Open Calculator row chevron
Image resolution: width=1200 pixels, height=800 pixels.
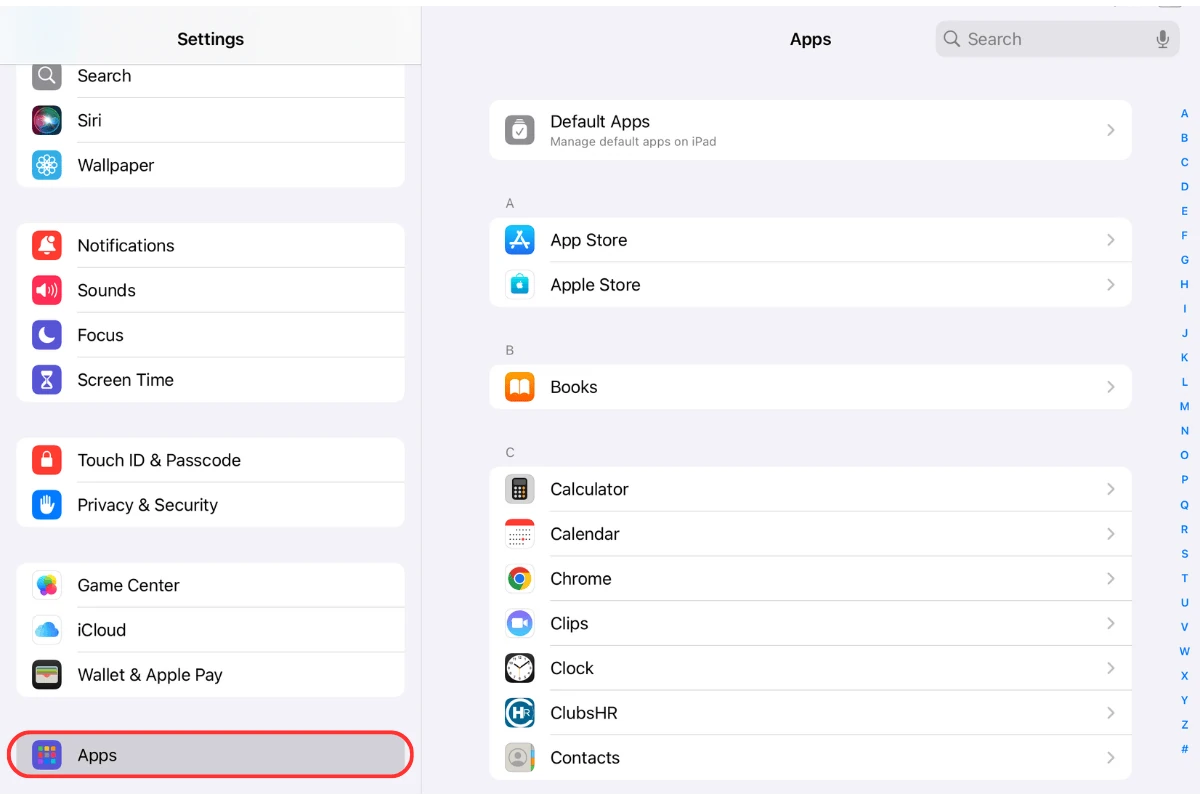pyautogui.click(x=1111, y=489)
